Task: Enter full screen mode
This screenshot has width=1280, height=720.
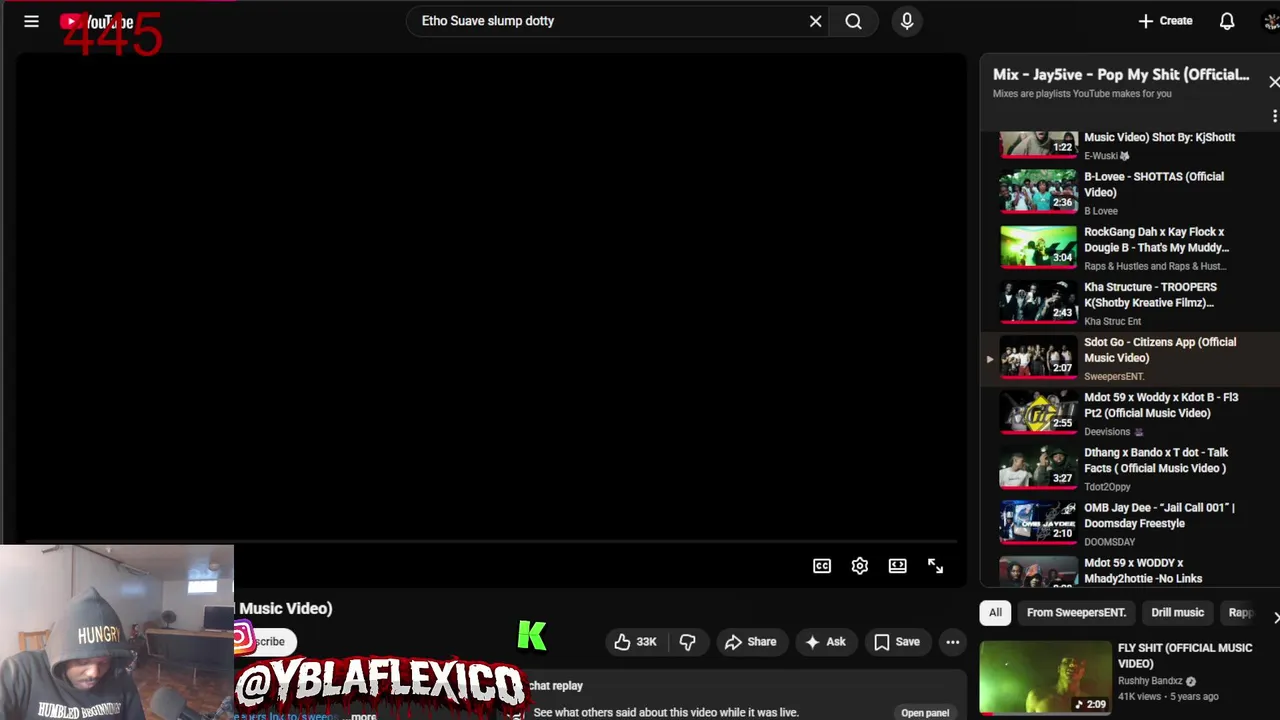Action: point(936,566)
